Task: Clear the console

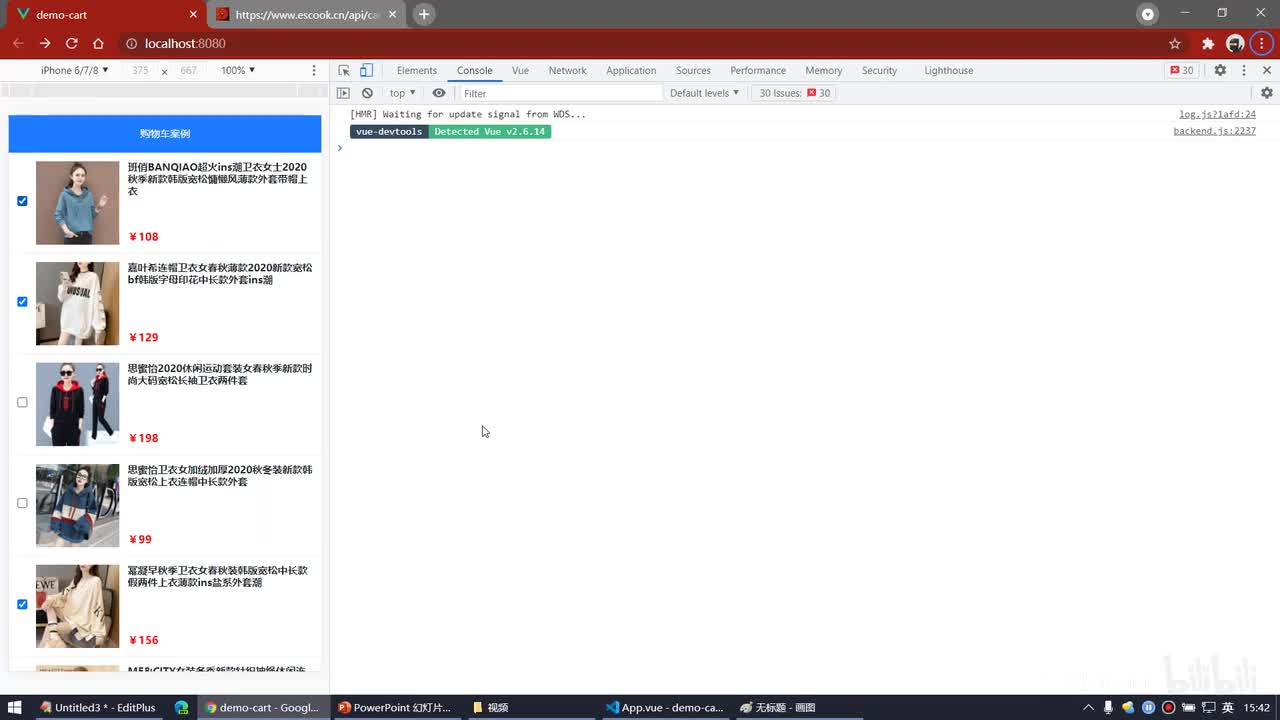Action: [x=367, y=93]
